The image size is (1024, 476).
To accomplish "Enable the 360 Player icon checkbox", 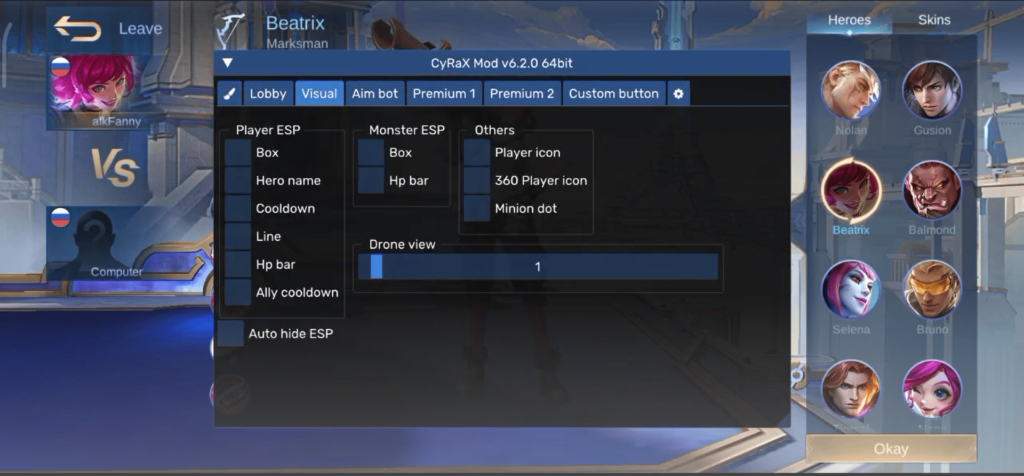I will tap(477, 181).
